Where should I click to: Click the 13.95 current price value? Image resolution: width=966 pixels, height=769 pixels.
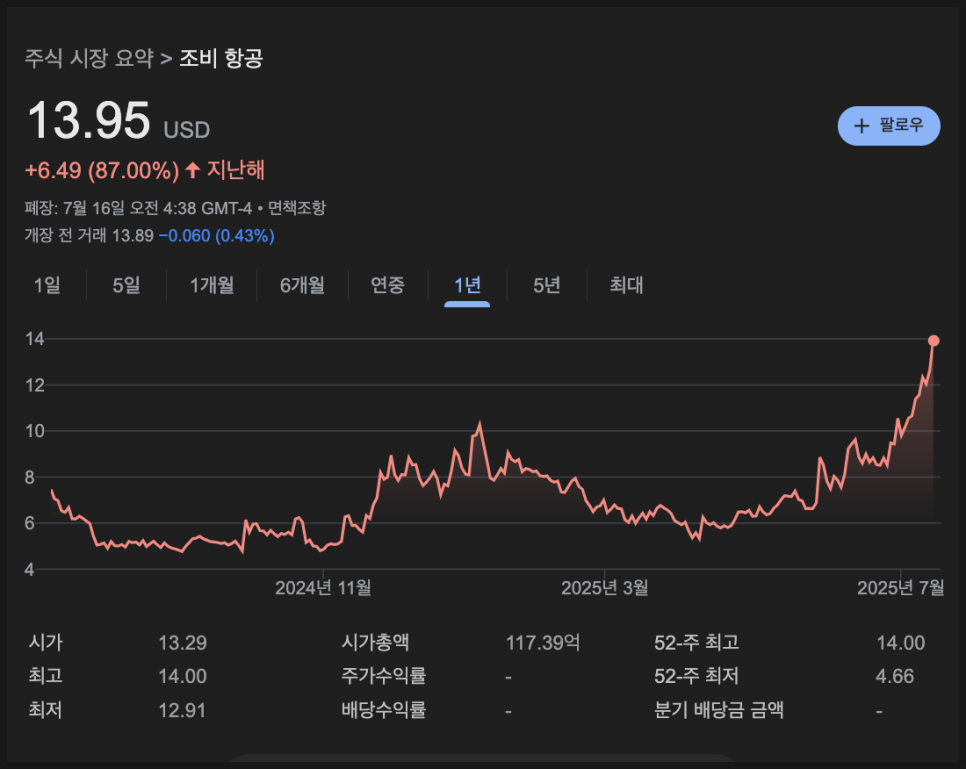point(89,120)
